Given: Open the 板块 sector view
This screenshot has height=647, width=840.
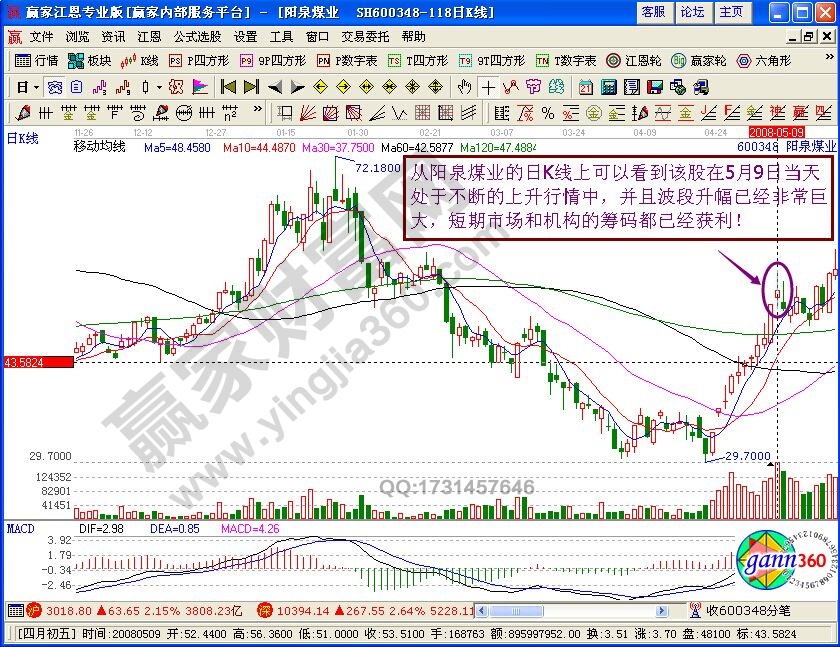Looking at the screenshot, I should coord(90,60).
